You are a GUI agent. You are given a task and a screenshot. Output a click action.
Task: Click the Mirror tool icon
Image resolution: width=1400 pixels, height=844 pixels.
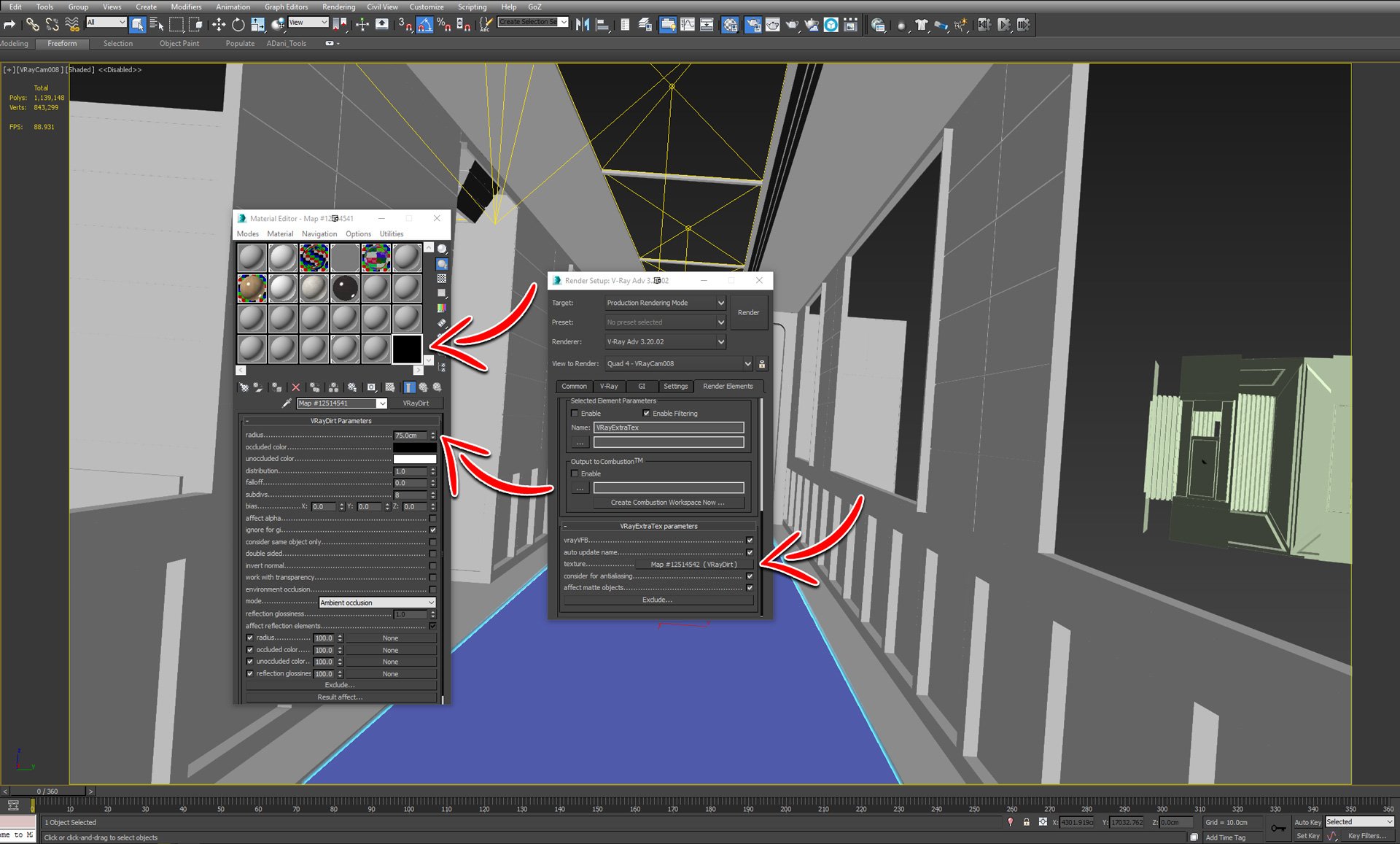click(582, 25)
